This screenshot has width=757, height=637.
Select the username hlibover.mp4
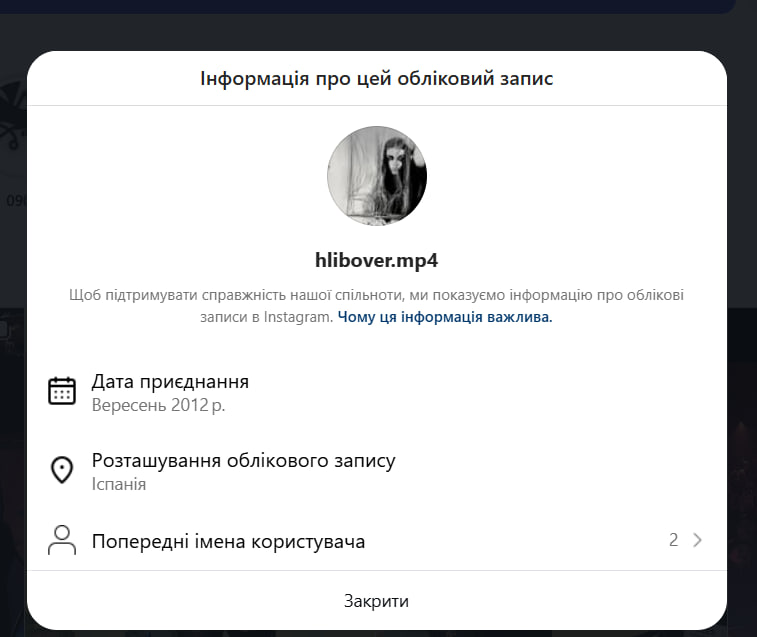click(x=377, y=261)
